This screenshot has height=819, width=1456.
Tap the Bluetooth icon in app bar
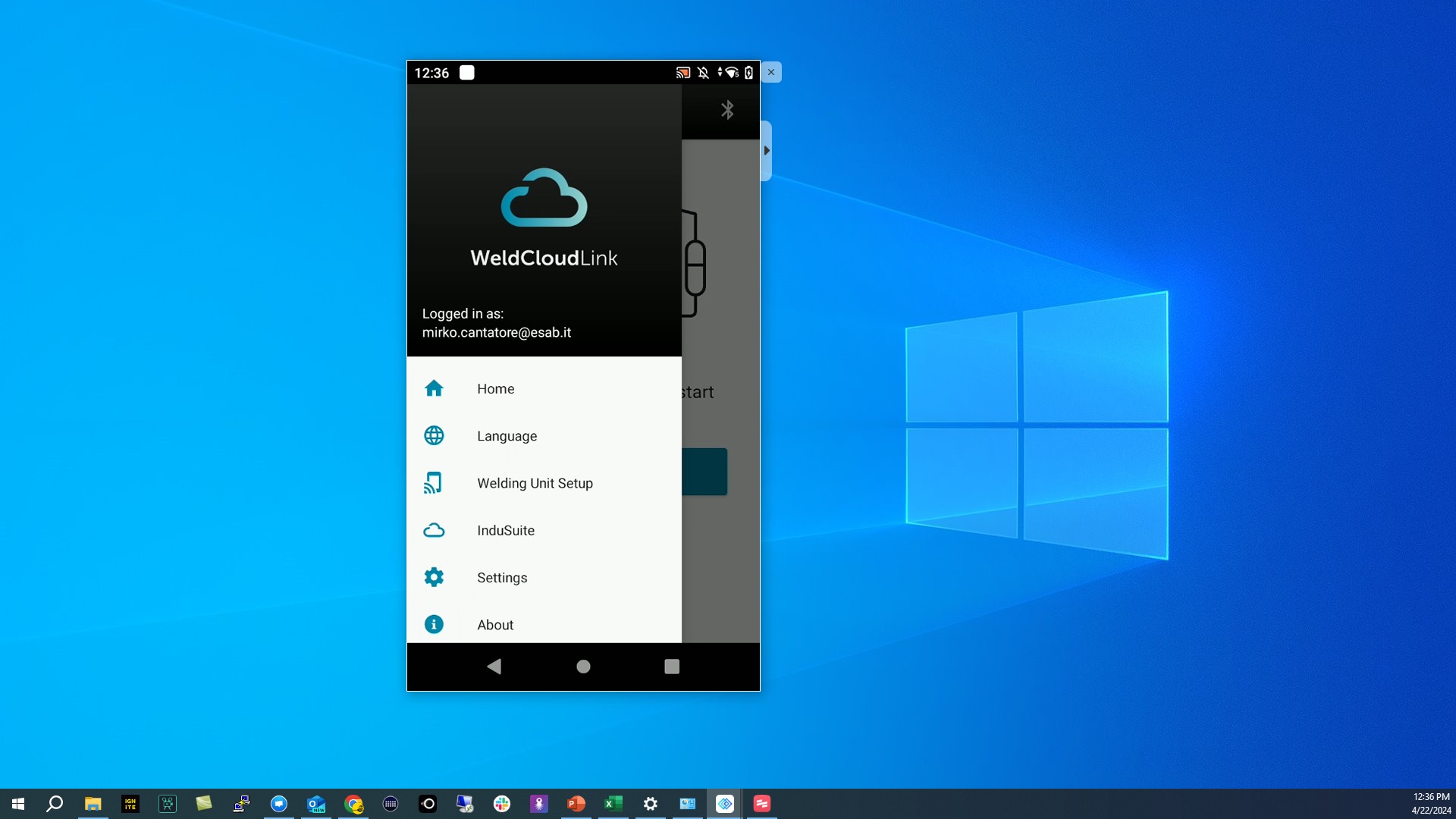pos(727,110)
